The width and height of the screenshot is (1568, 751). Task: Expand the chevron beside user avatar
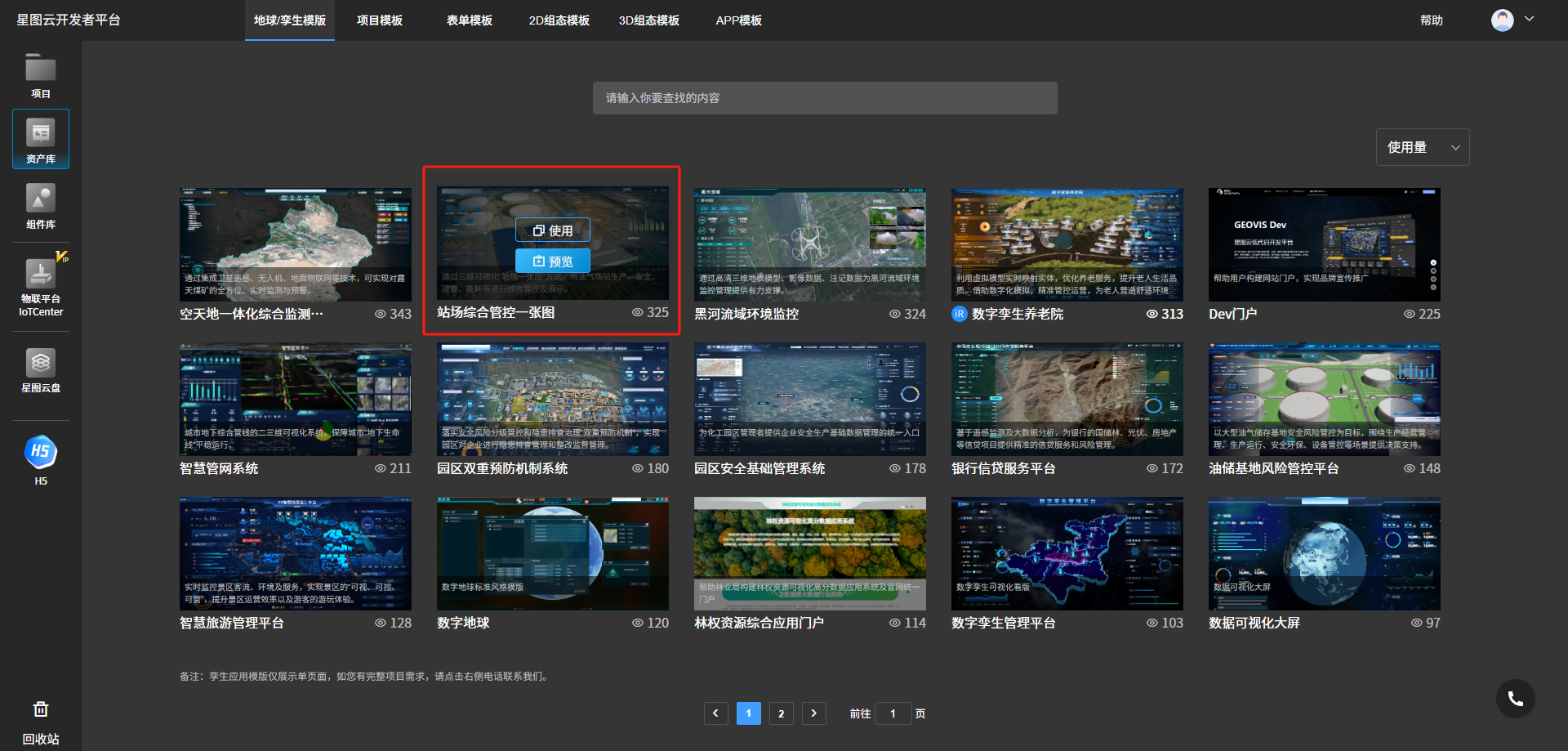[x=1530, y=19]
